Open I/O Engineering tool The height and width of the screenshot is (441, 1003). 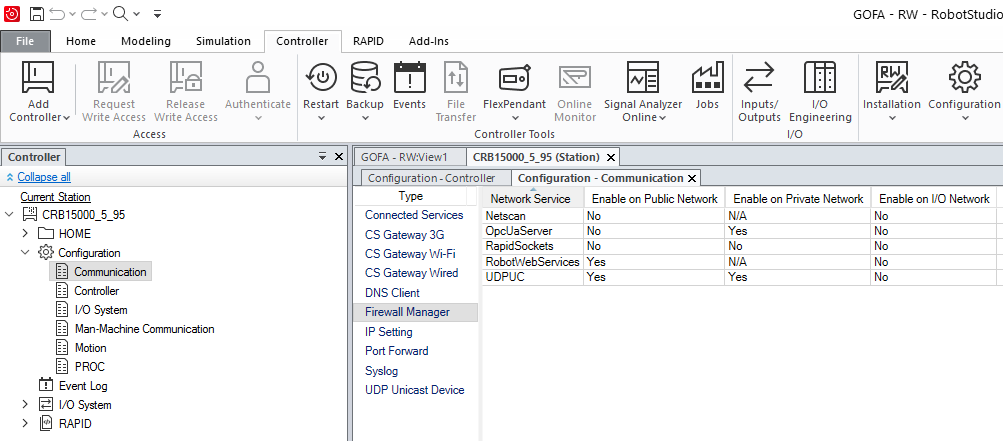coord(819,80)
